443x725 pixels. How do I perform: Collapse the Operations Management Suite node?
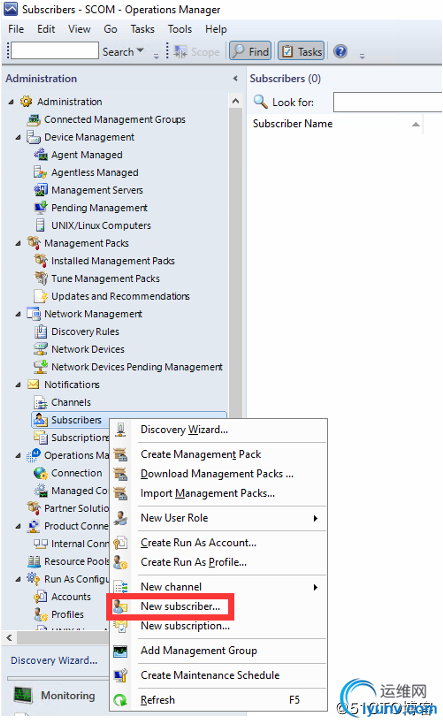pyautogui.click(x=18, y=455)
